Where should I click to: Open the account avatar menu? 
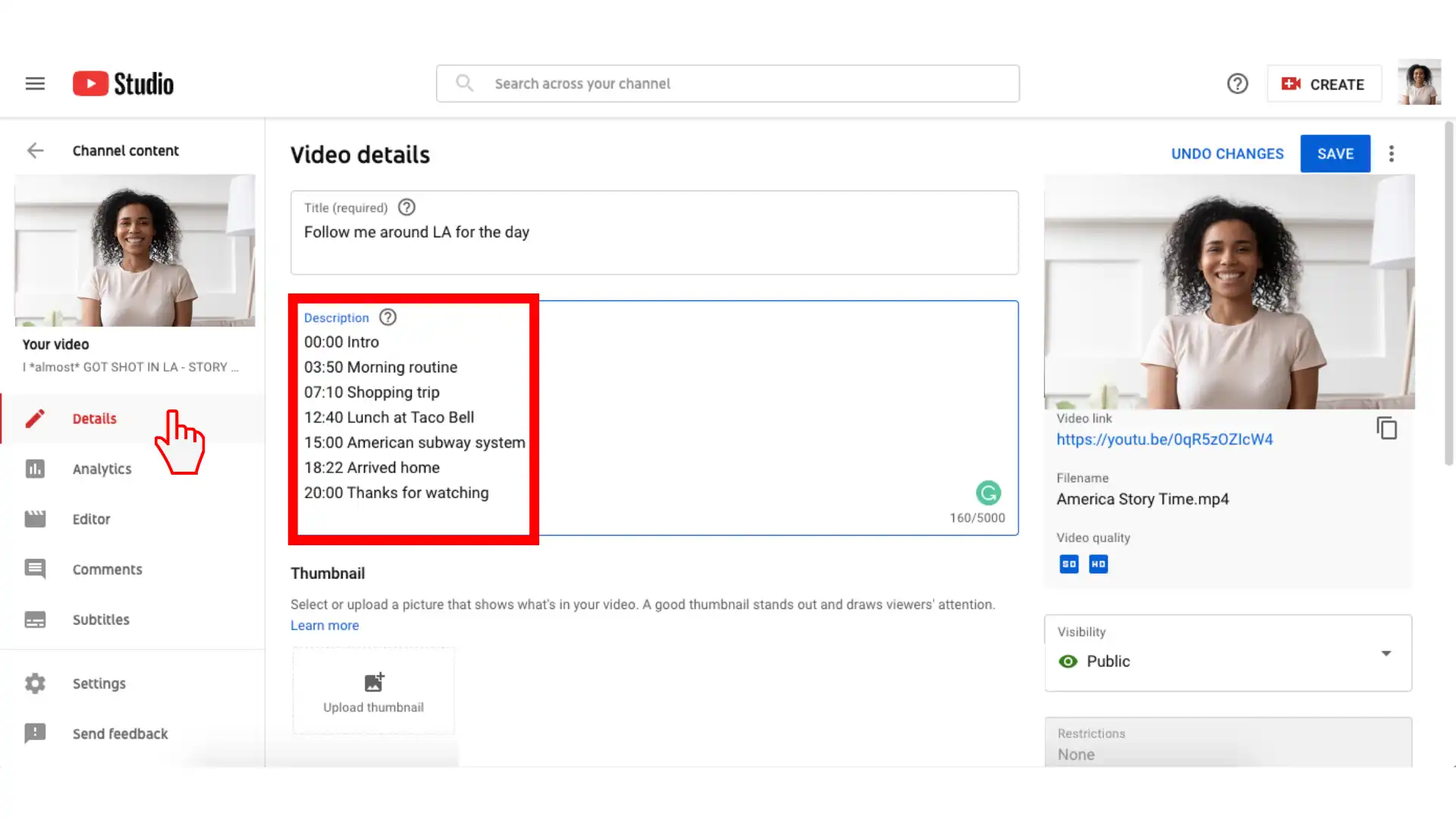pyautogui.click(x=1419, y=83)
